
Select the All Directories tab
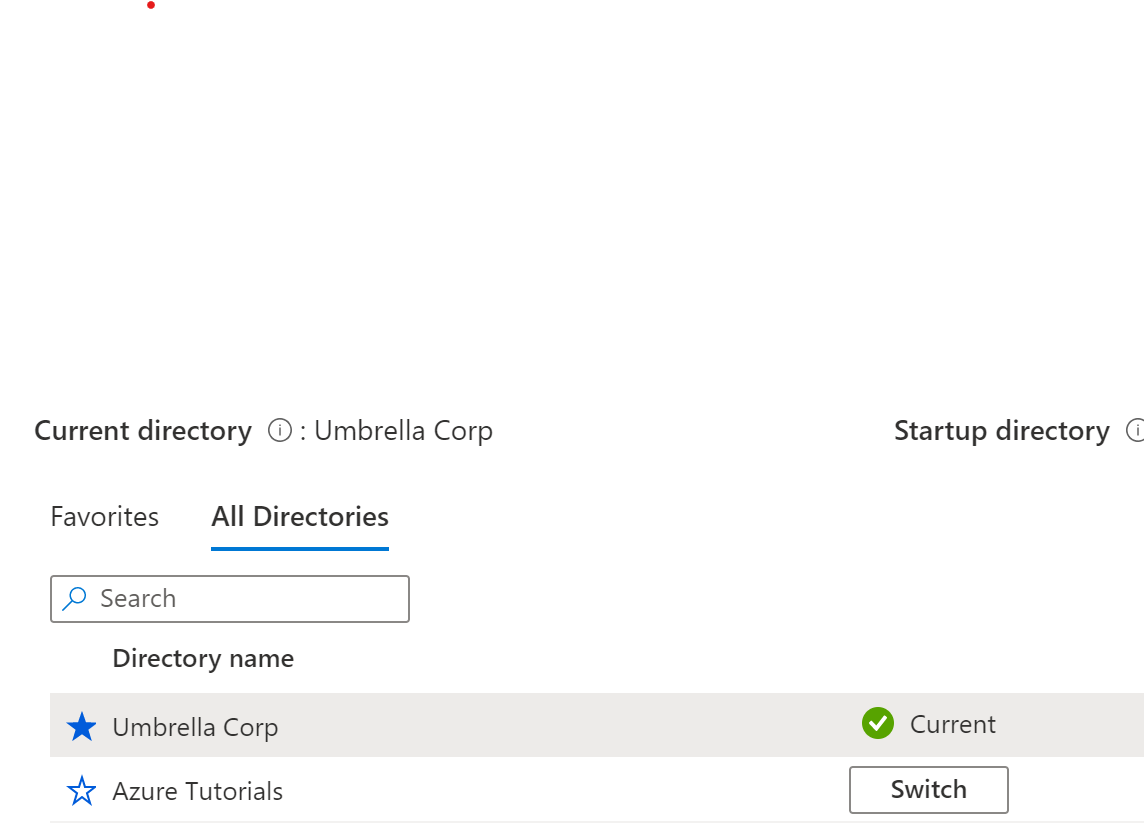coord(300,516)
